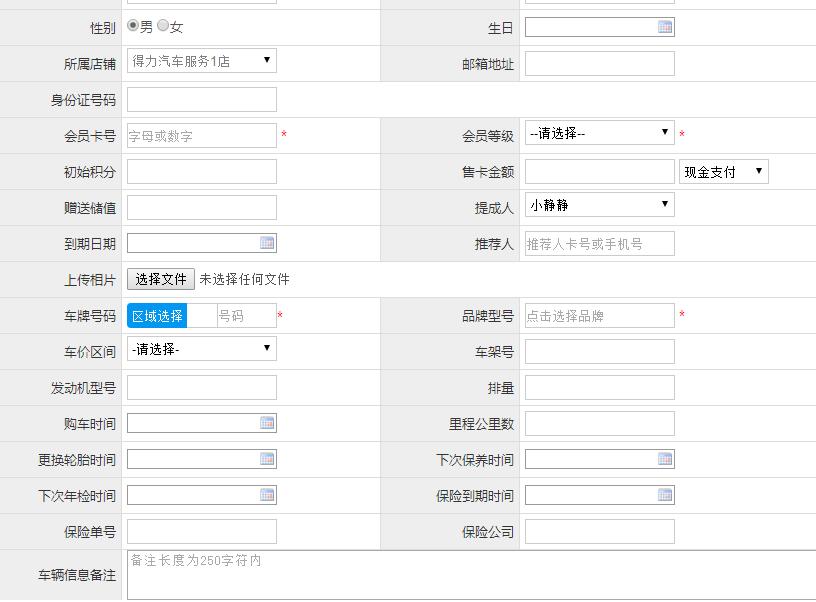Focus the 售卡金额 amount field
This screenshot has height=602, width=816.
point(600,172)
